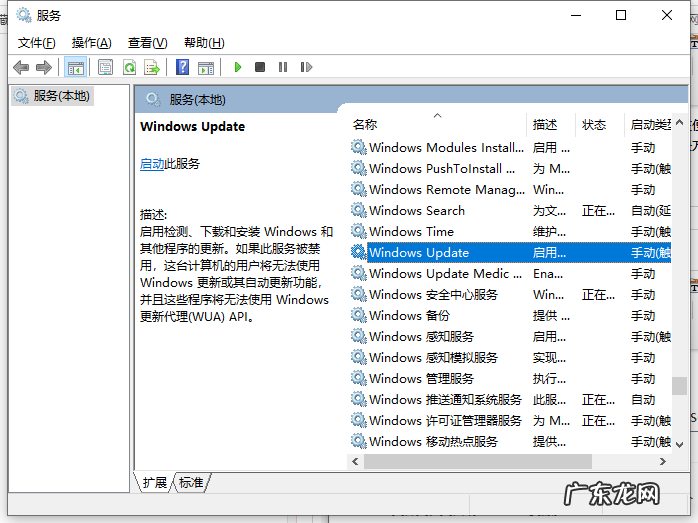Click the gear icon of Windows 移动热点服务
Image resolution: width=698 pixels, height=523 pixels.
[x=358, y=441]
